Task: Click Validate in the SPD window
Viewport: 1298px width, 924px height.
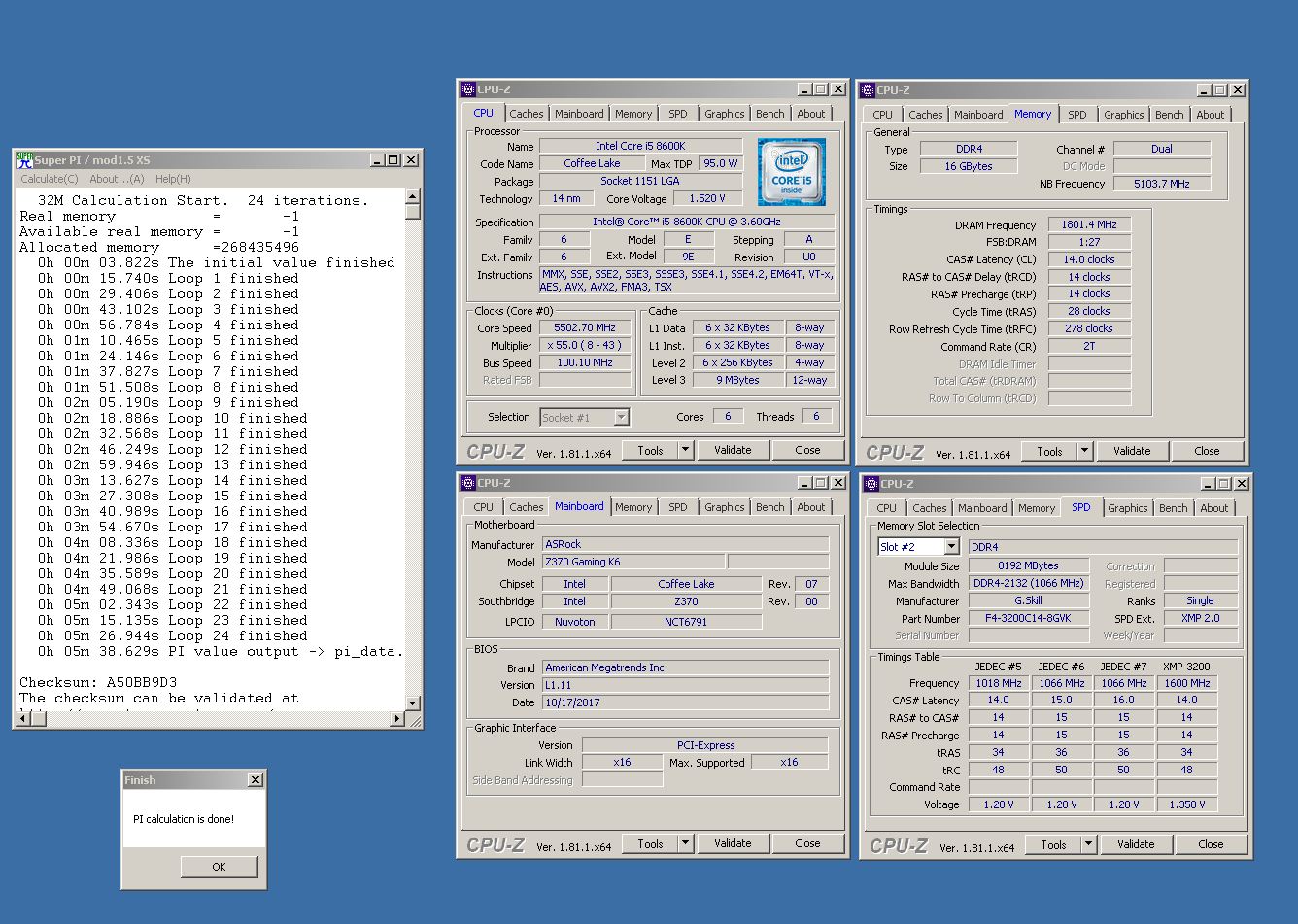Action: click(x=1136, y=844)
